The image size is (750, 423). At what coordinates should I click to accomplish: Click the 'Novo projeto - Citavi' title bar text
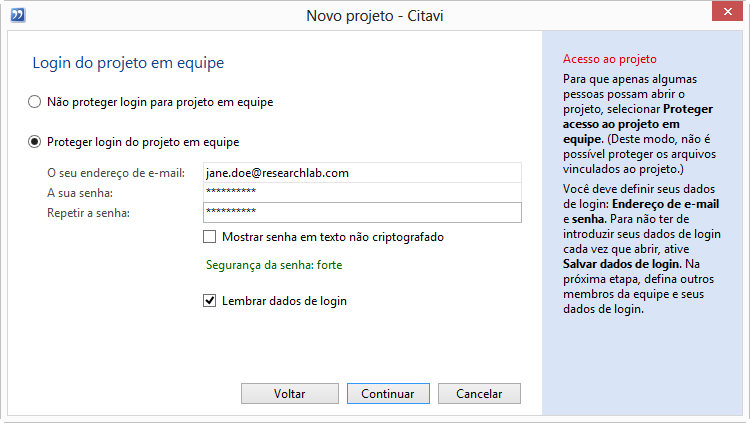(x=375, y=16)
